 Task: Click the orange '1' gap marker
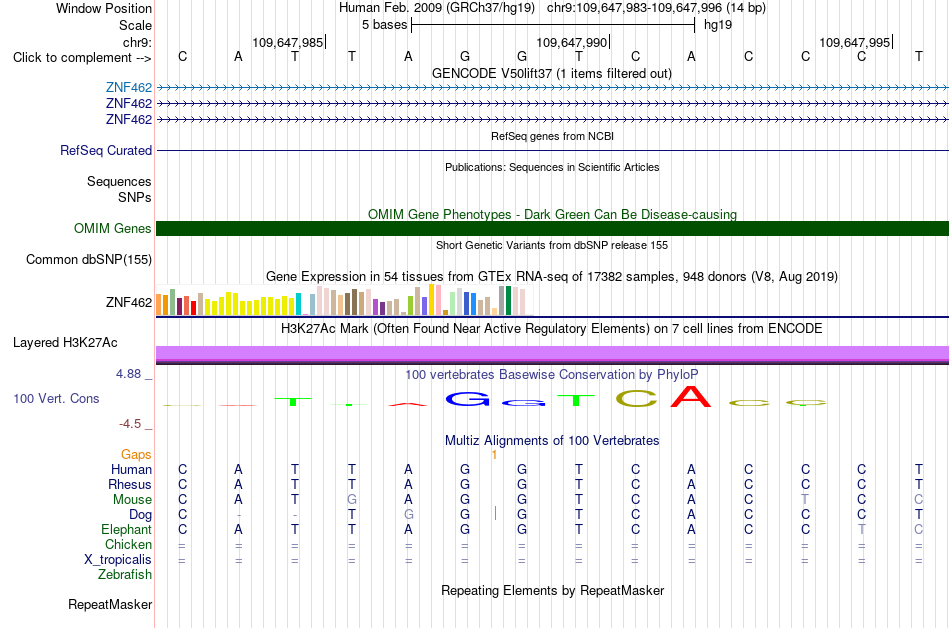(x=494, y=455)
